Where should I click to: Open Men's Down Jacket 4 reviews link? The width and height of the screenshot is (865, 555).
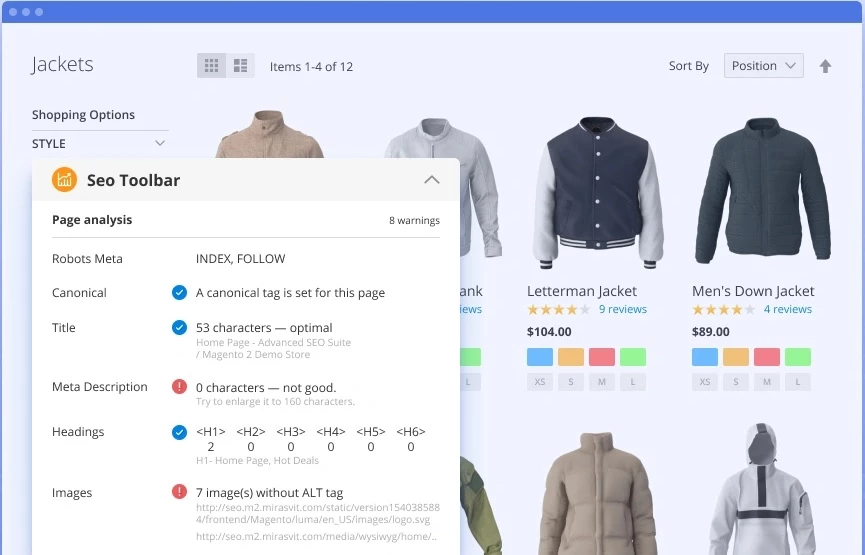[788, 309]
